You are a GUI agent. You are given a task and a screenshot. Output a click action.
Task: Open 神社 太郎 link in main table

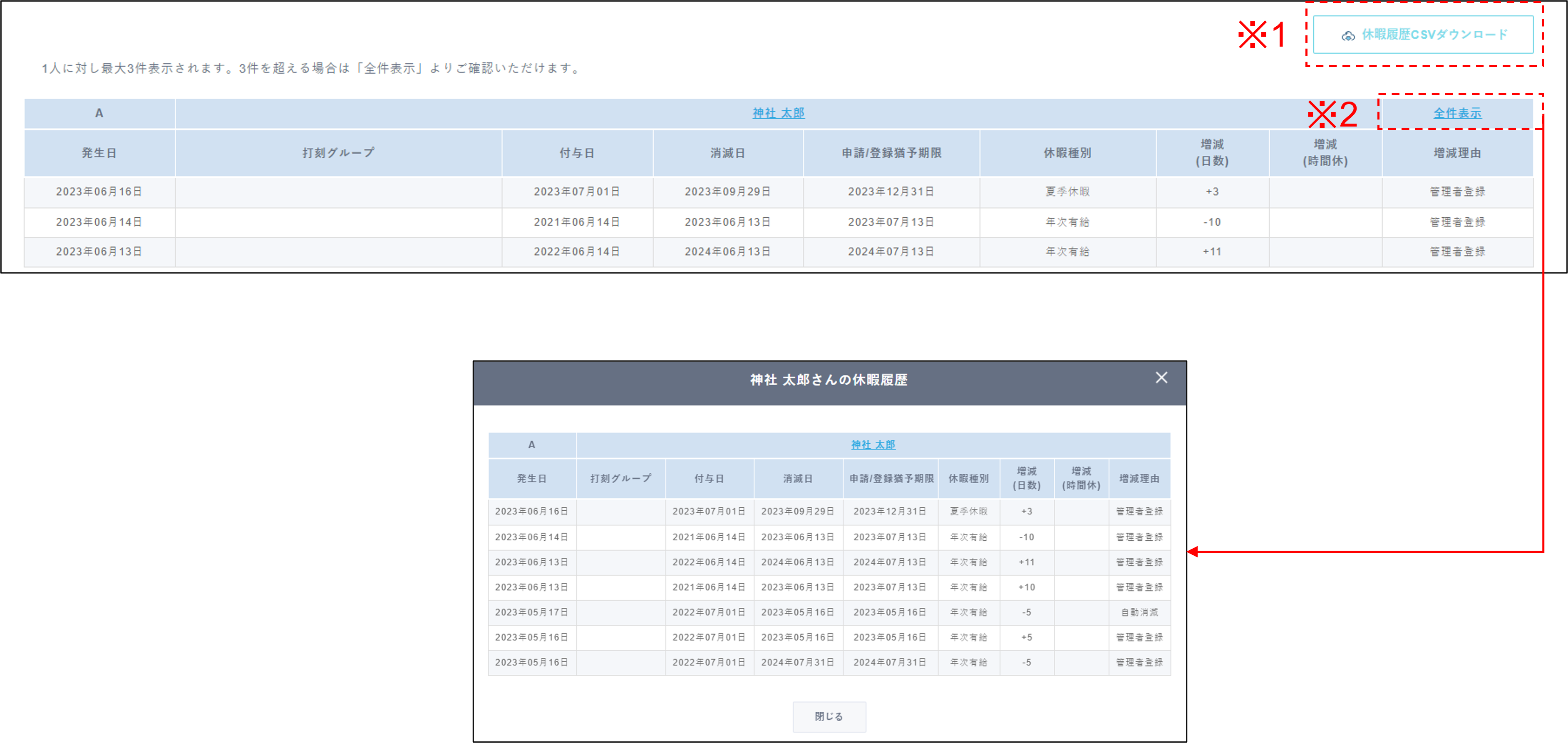click(778, 113)
